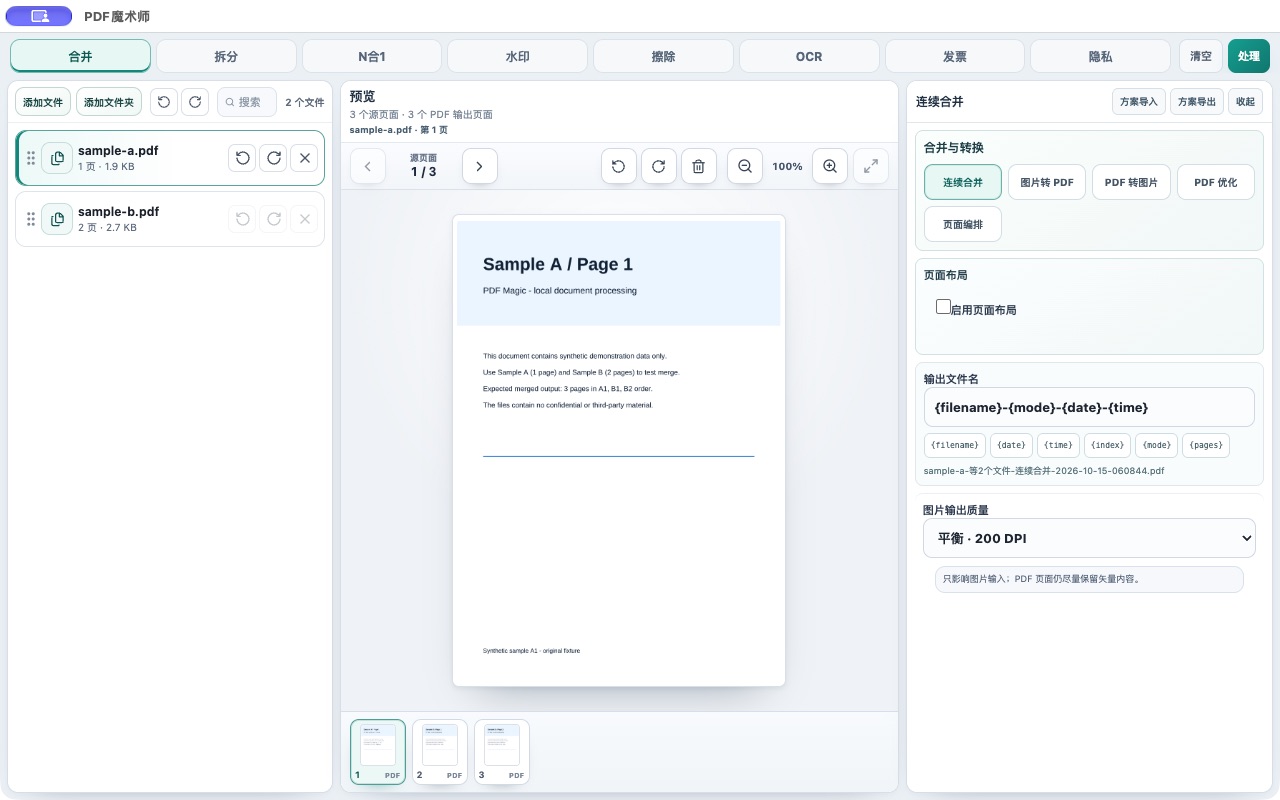Image resolution: width=1280 pixels, height=800 pixels.
Task: Select page 1 thumbnail
Action: pyautogui.click(x=378, y=752)
